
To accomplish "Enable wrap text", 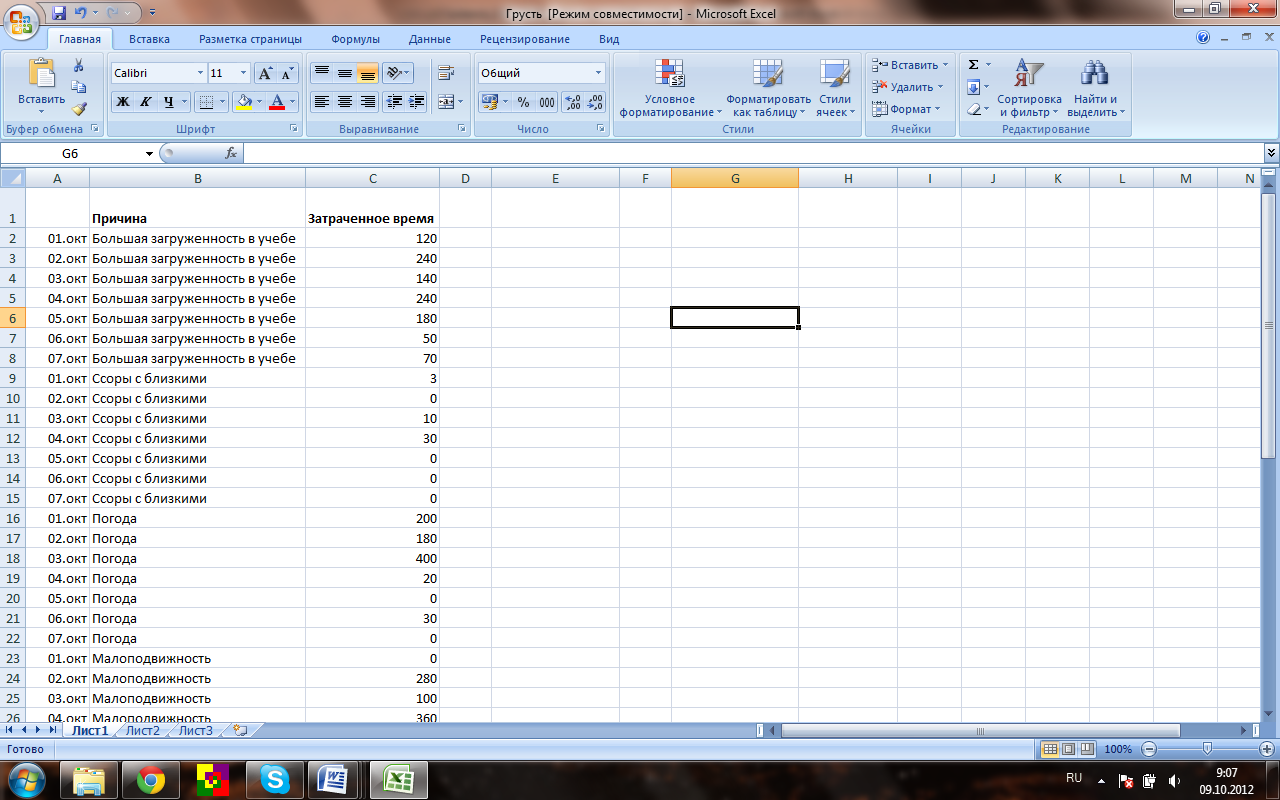I will (446, 73).
